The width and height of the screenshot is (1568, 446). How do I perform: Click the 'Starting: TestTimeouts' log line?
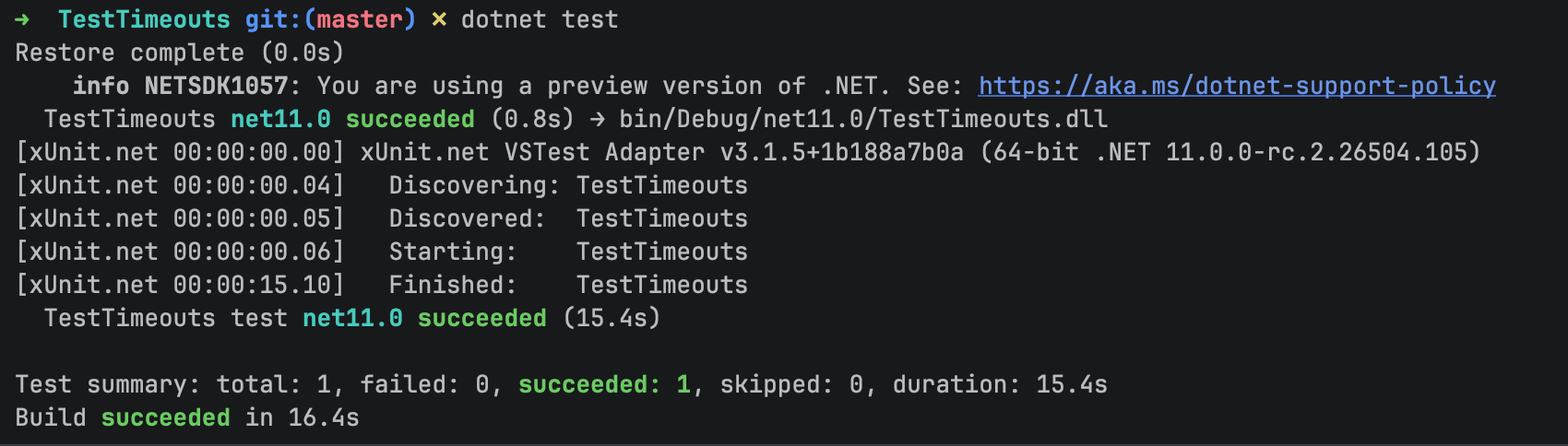click(568, 252)
